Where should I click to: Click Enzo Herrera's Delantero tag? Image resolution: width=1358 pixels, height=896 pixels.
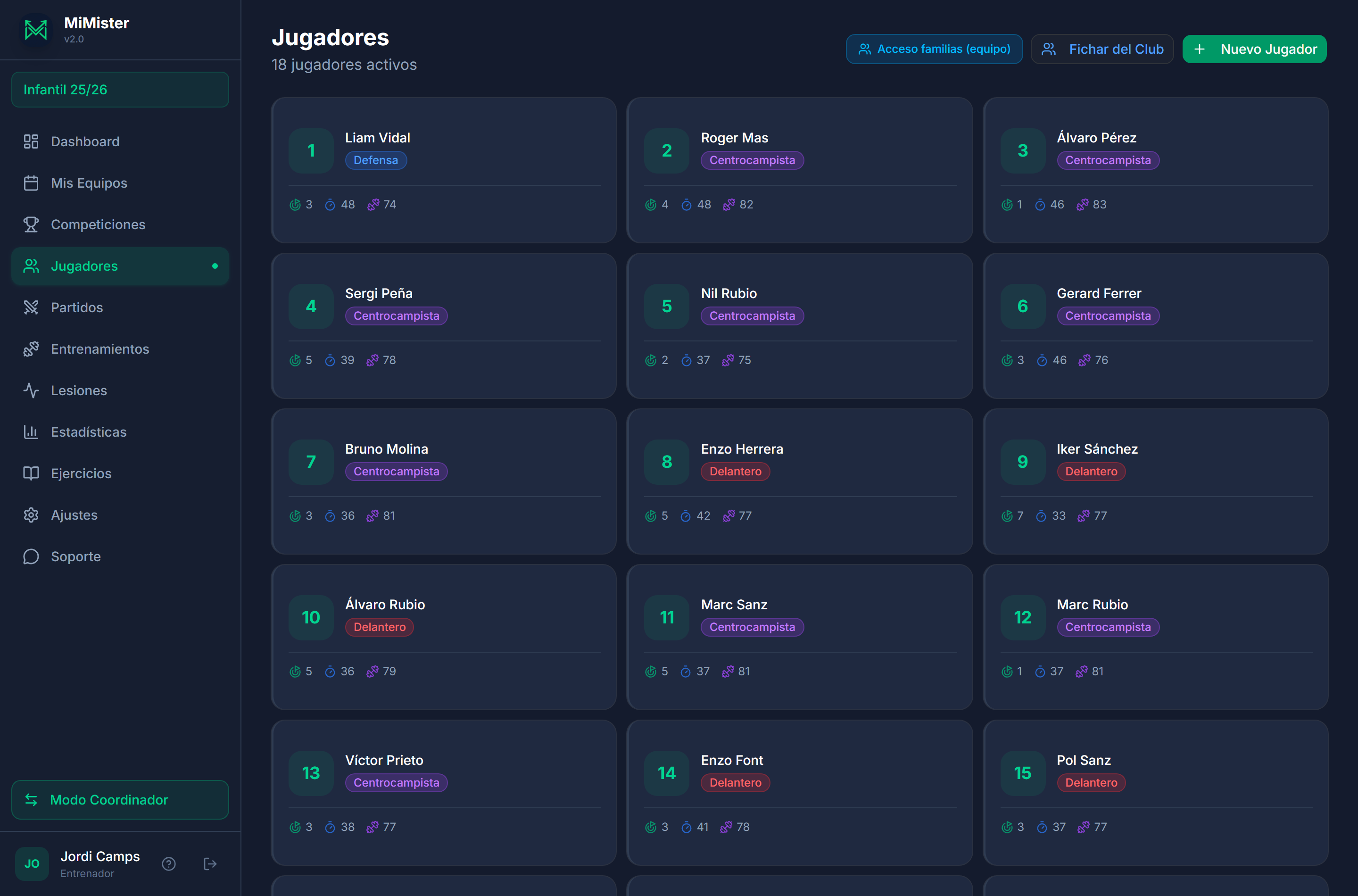click(735, 472)
